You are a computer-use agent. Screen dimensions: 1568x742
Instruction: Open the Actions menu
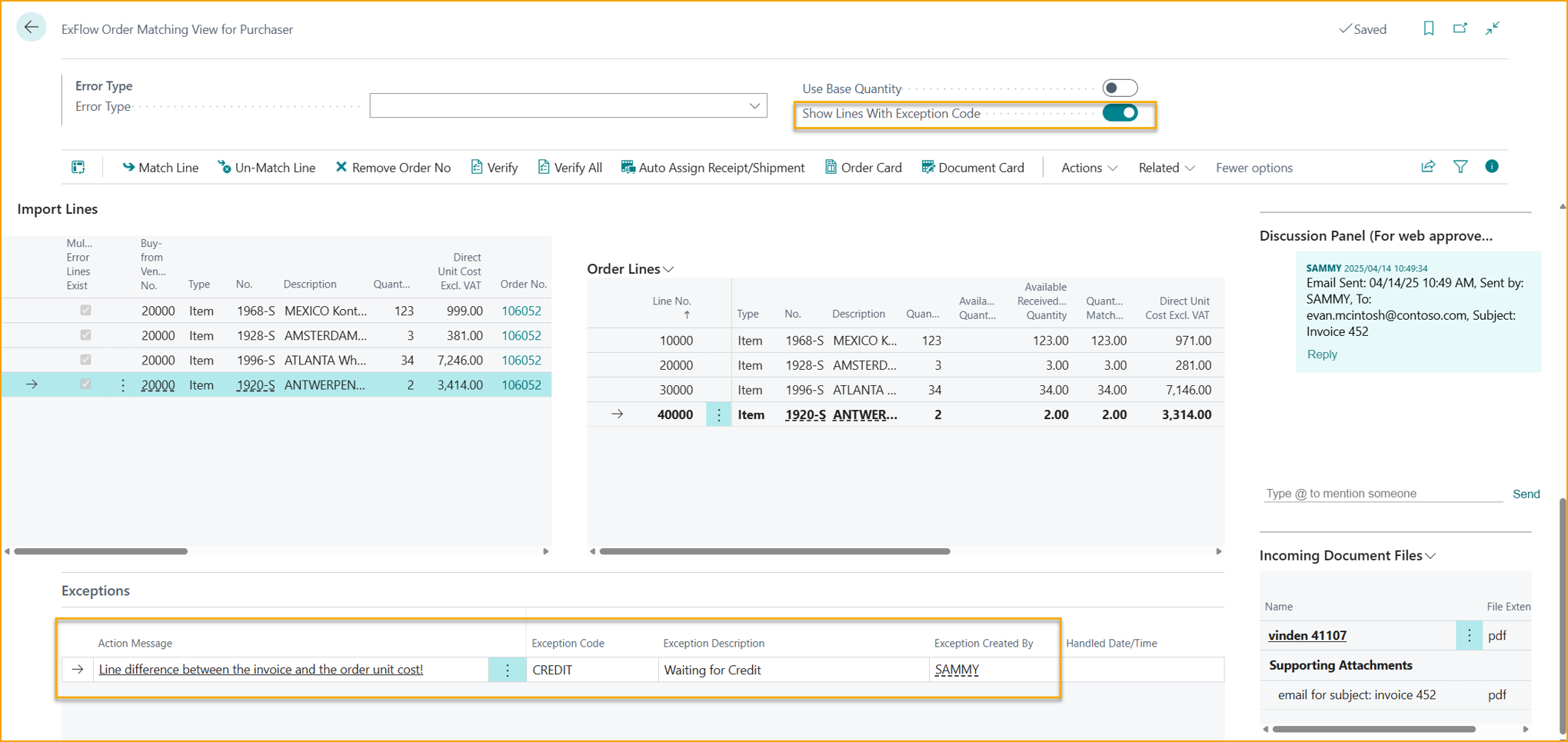coord(1088,168)
